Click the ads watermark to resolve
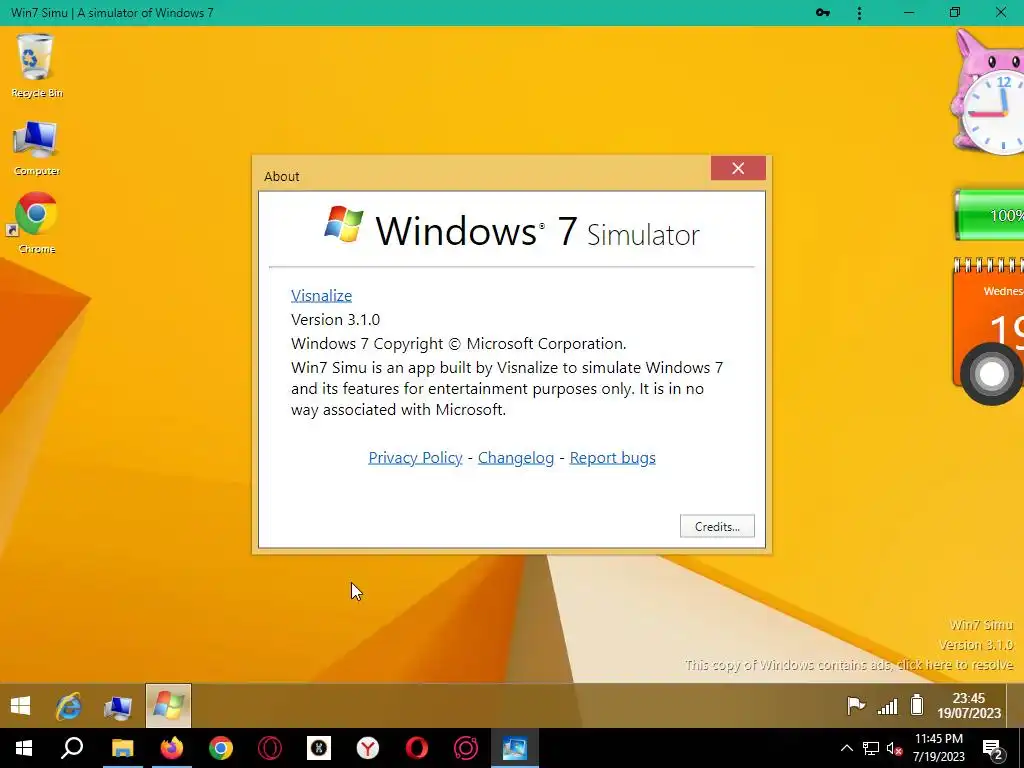This screenshot has height=768, width=1024. click(849, 665)
